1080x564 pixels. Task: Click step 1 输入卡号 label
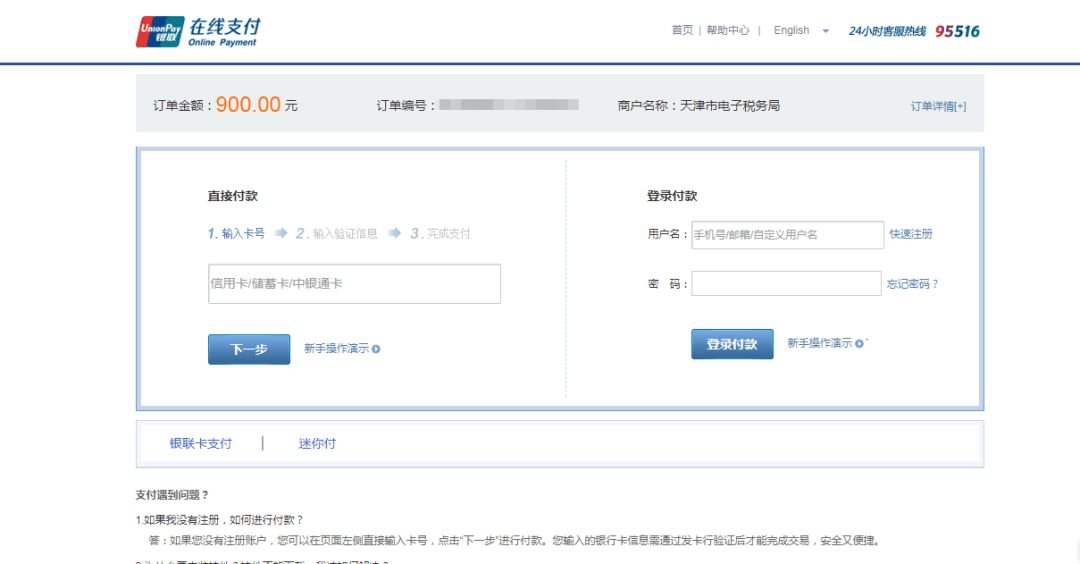pyautogui.click(x=236, y=233)
